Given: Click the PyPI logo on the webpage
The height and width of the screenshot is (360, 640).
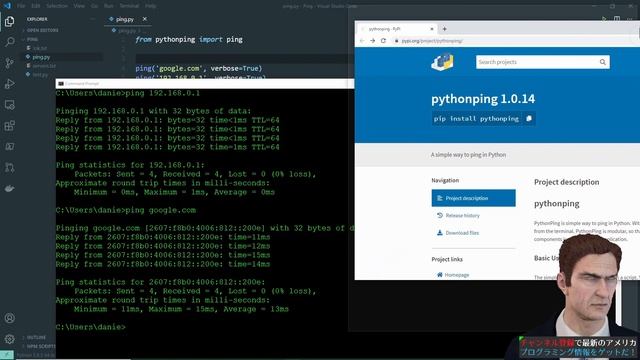Looking at the screenshot, I should pos(442,62).
